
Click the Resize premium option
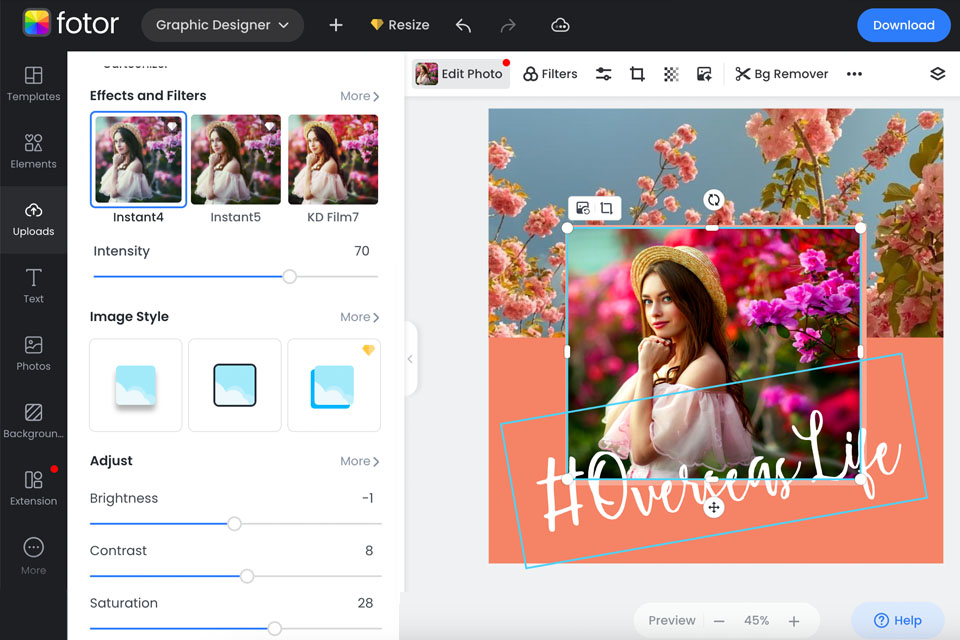coord(400,25)
